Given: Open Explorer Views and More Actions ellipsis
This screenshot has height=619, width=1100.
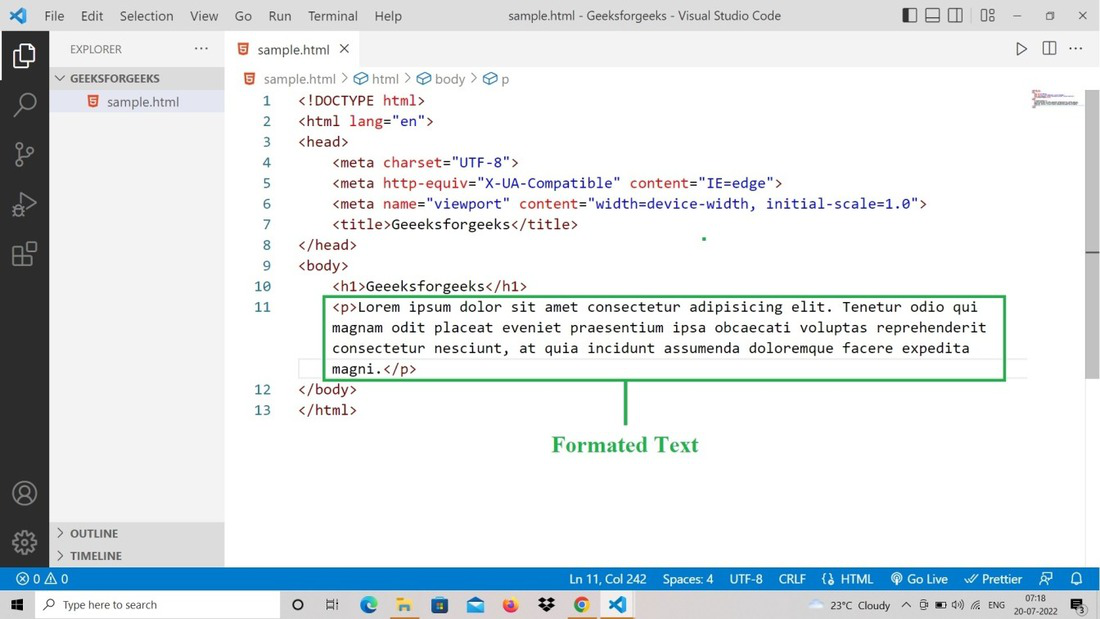Looking at the screenshot, I should (x=201, y=48).
